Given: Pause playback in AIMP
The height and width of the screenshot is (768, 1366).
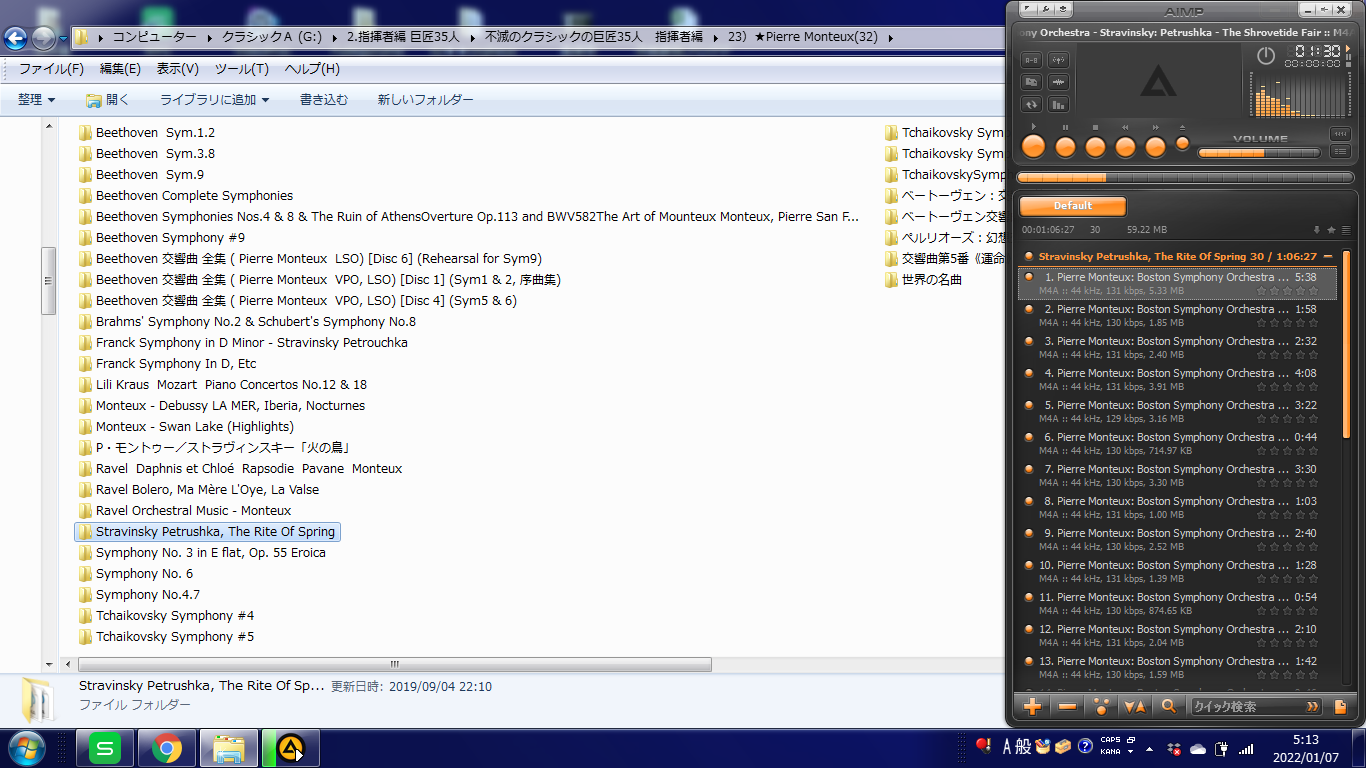Looking at the screenshot, I should 1065,147.
